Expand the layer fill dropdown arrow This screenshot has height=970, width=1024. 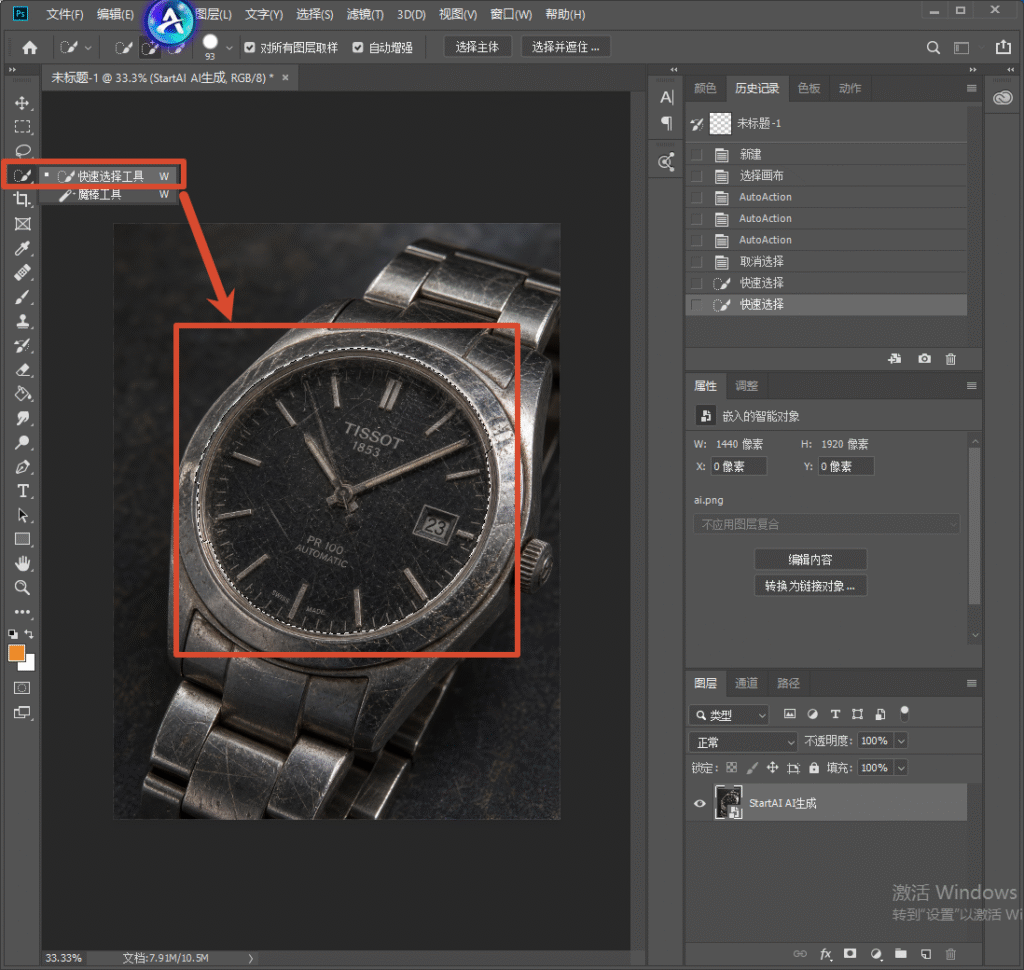click(x=901, y=768)
